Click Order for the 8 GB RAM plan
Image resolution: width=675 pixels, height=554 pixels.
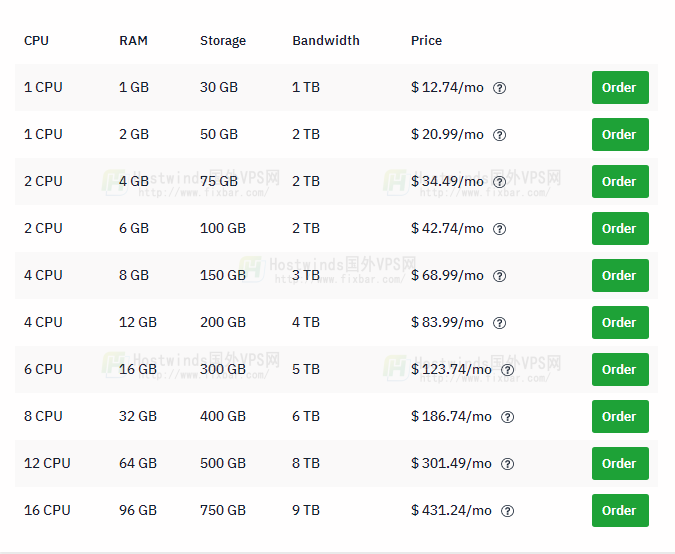[x=620, y=275]
